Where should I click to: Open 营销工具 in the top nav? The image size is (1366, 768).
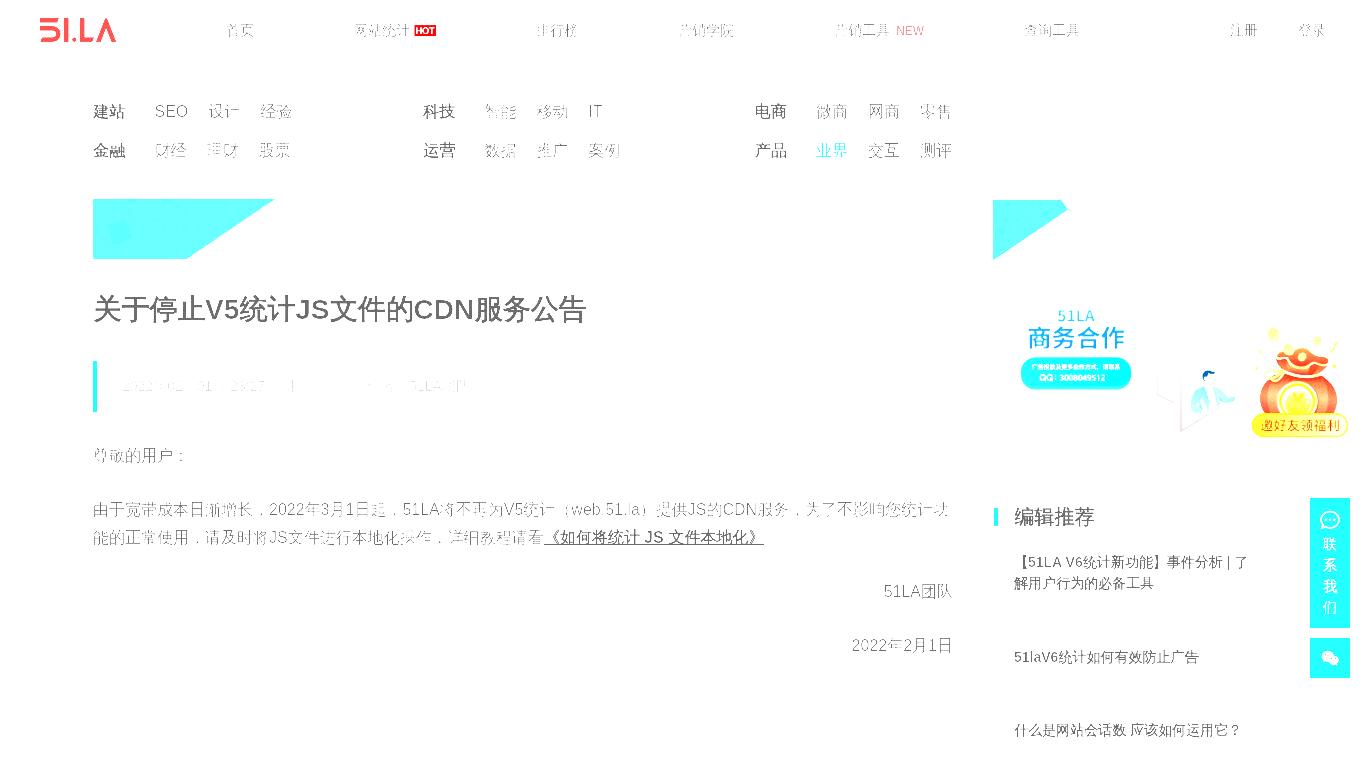(861, 30)
